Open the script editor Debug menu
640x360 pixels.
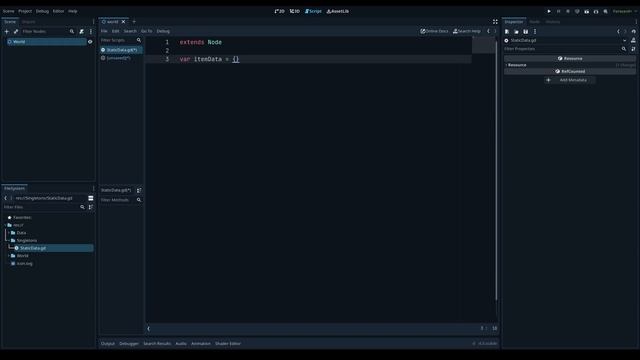[x=163, y=31]
